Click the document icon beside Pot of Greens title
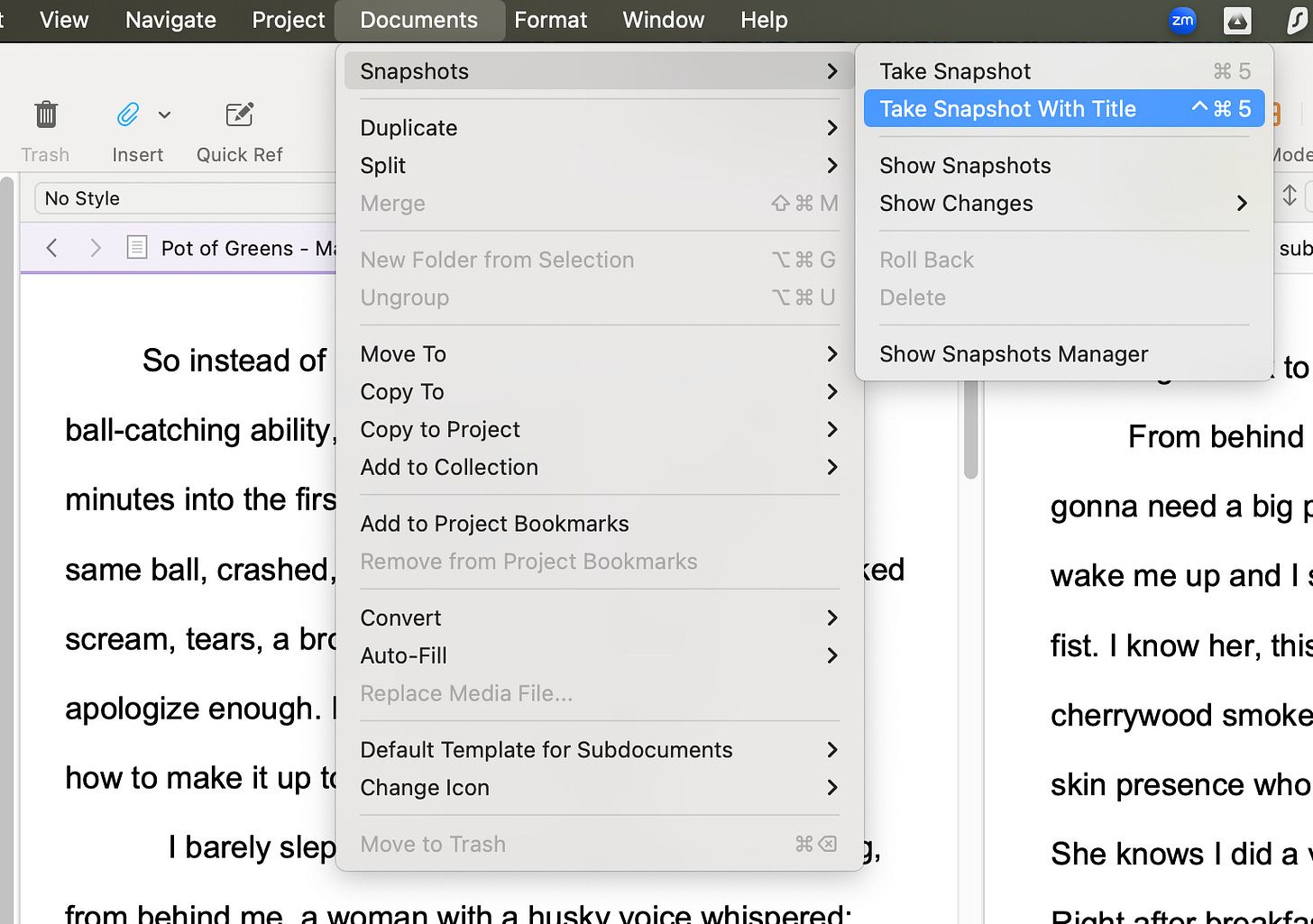This screenshot has height=924, width=1313. [x=137, y=248]
